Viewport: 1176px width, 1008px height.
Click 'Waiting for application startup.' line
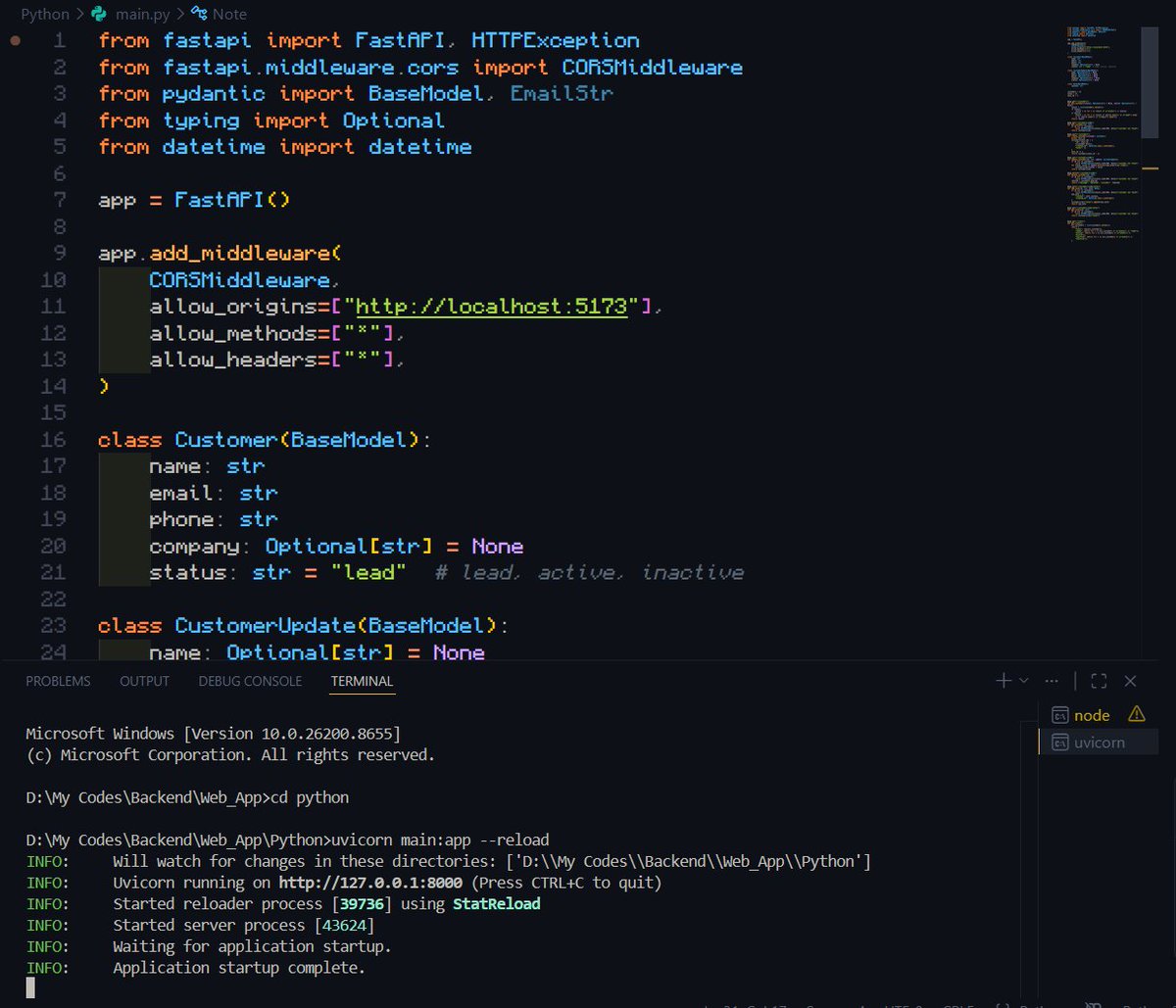(252, 946)
